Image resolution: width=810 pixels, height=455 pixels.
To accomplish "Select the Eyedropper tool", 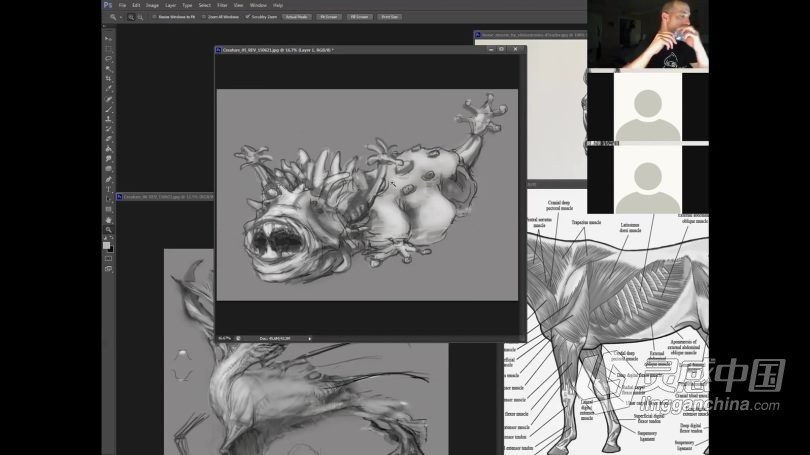I will [108, 89].
